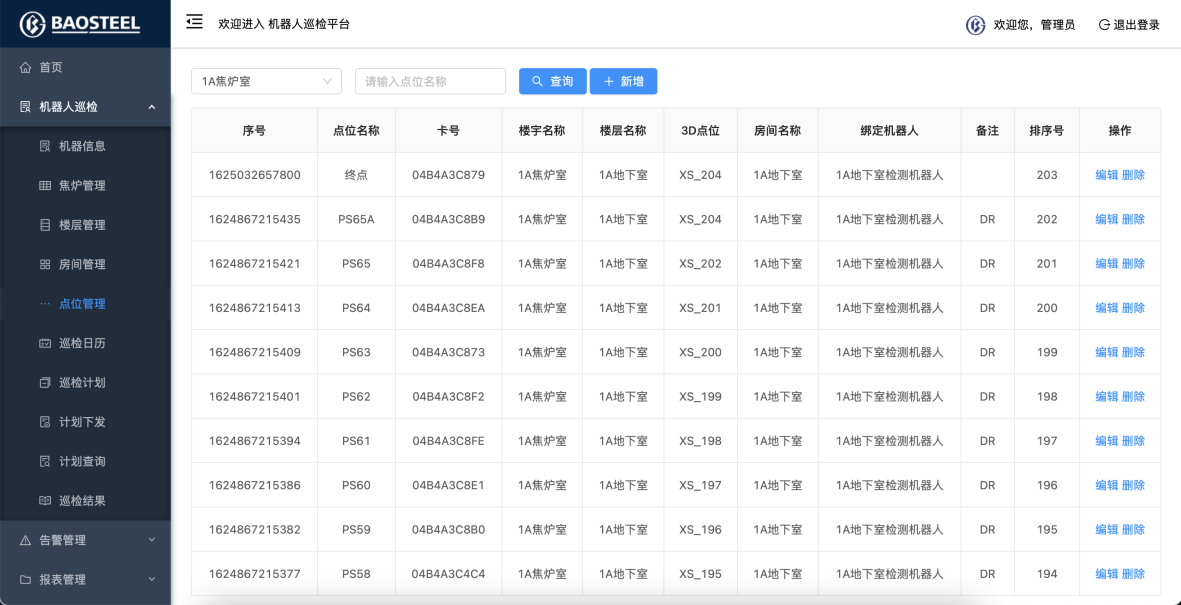
Task: Expand the 报表管理 submenu
Action: (152, 580)
